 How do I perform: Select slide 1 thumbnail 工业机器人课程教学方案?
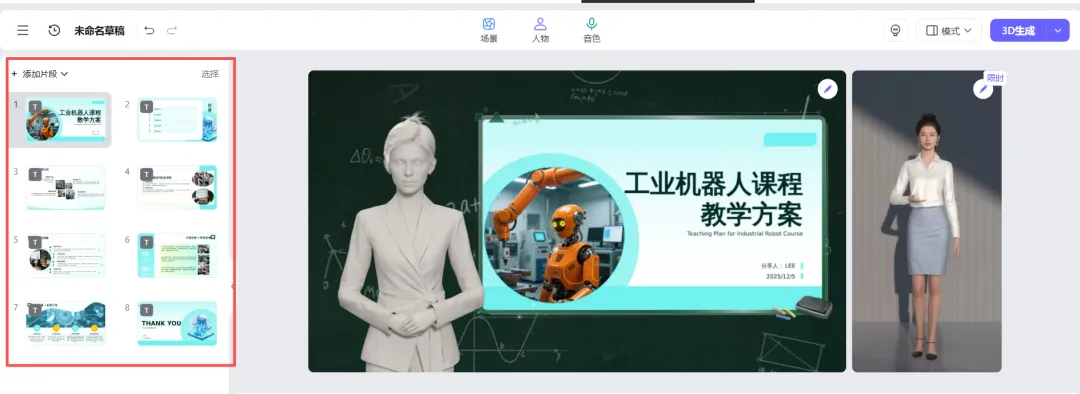(x=65, y=119)
